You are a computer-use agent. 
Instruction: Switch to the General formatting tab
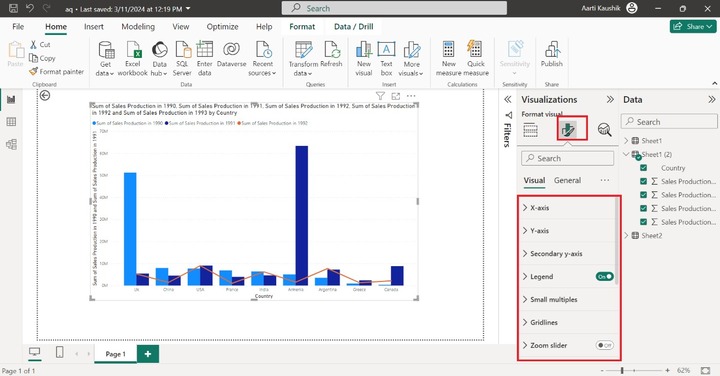[x=567, y=180]
